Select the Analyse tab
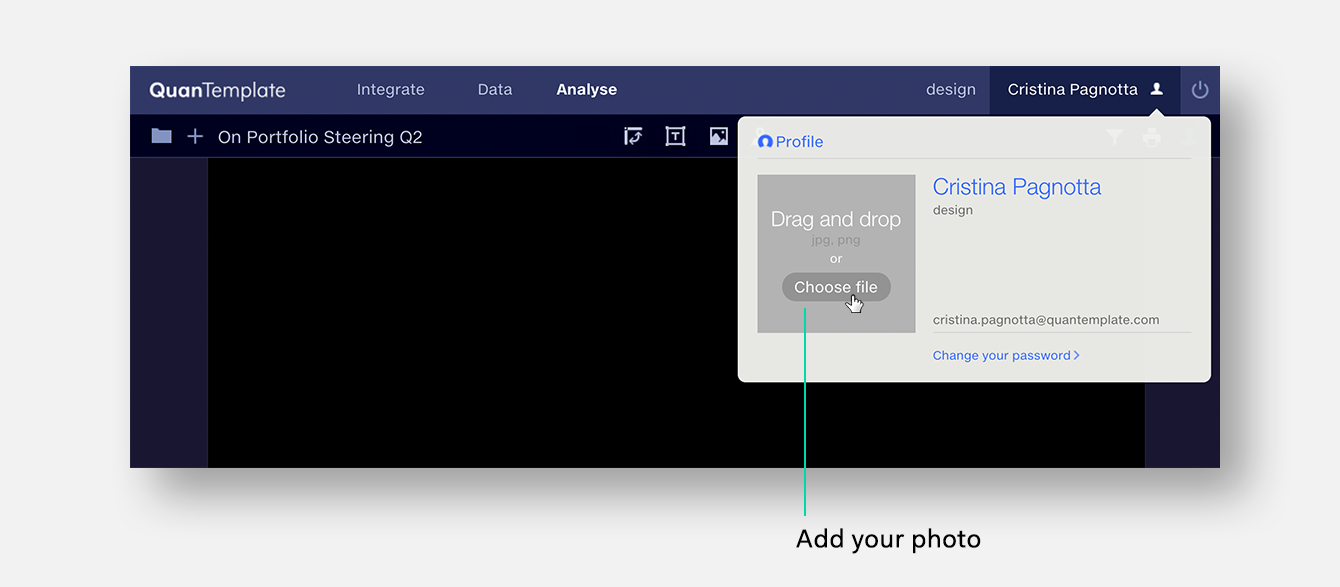Screen dimensions: 1340x587 pos(586,89)
